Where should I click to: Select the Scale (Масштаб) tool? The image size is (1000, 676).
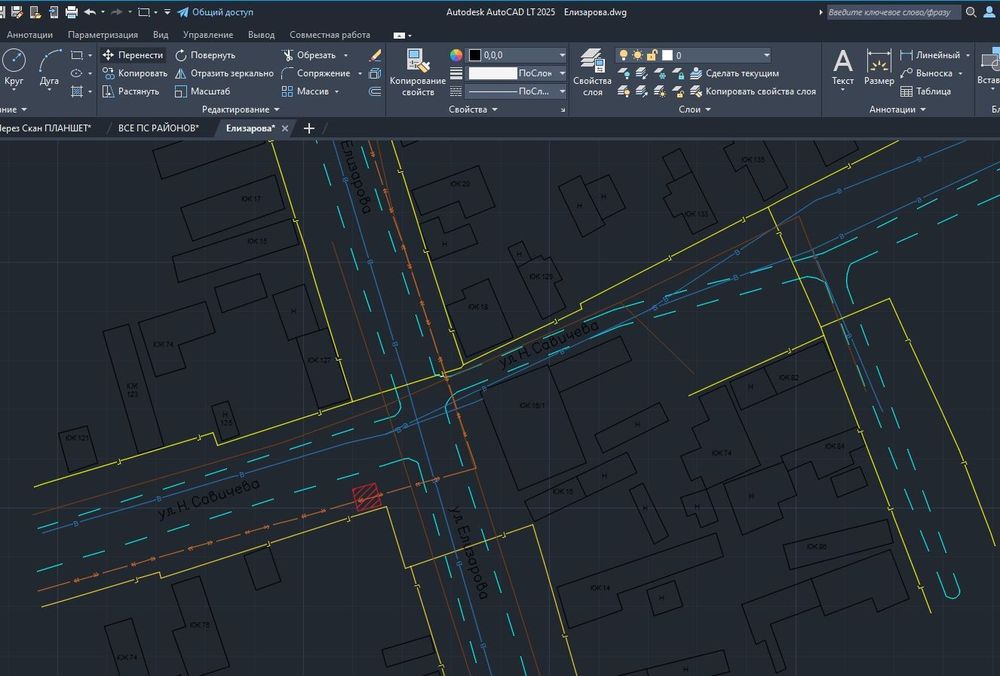203,91
